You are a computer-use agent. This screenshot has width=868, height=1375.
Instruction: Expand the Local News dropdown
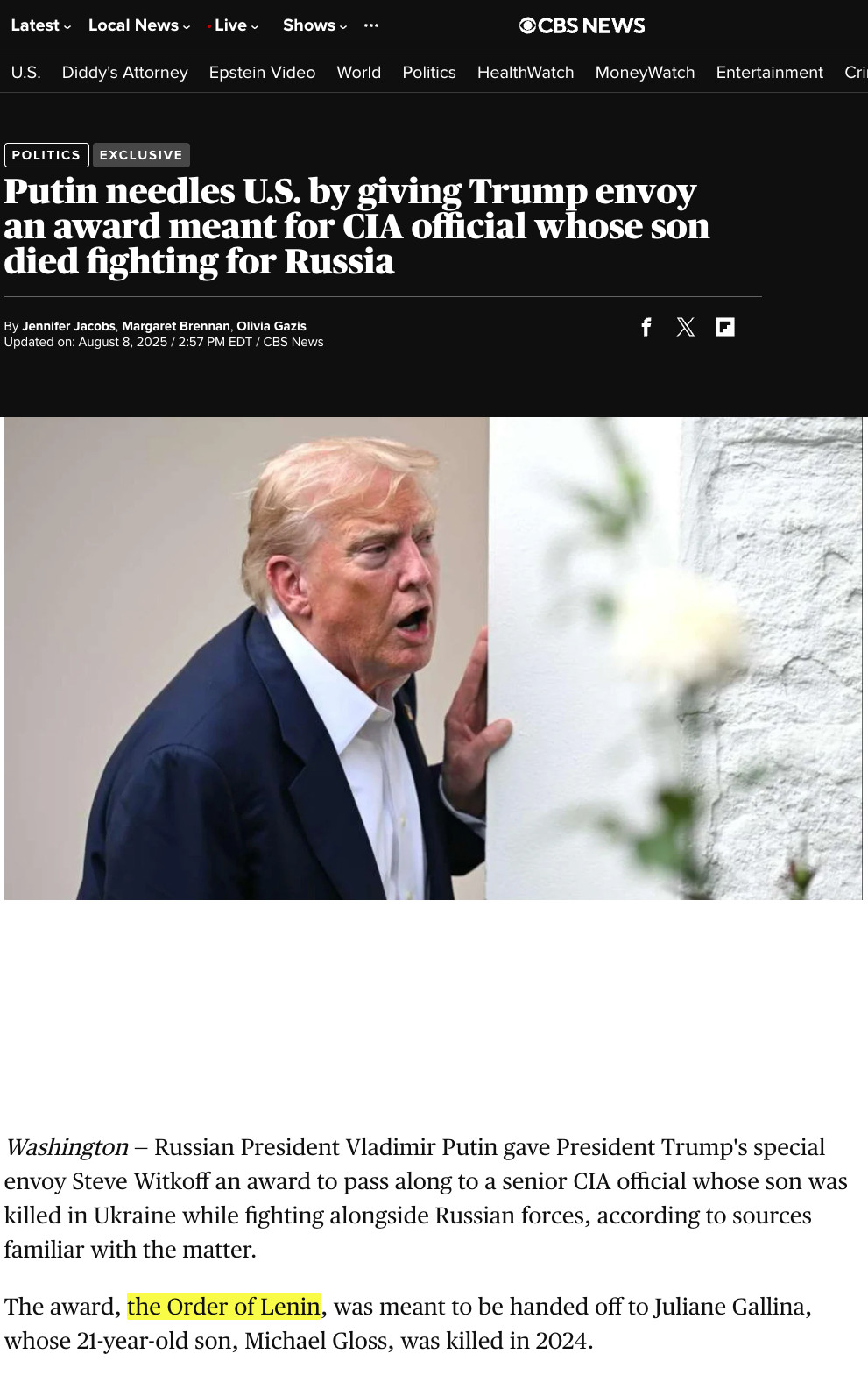point(139,25)
